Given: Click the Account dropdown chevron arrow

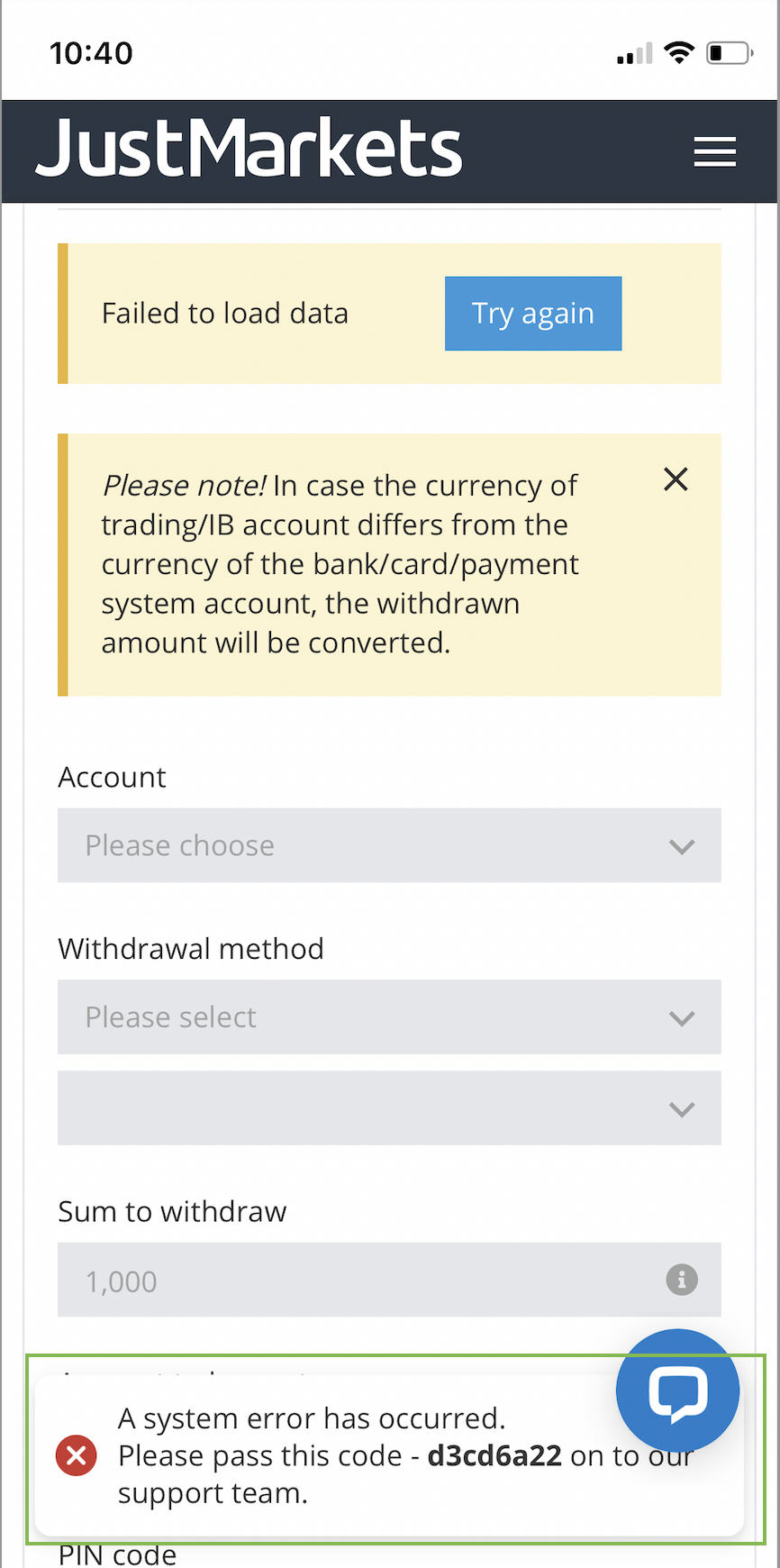Looking at the screenshot, I should pos(682,846).
